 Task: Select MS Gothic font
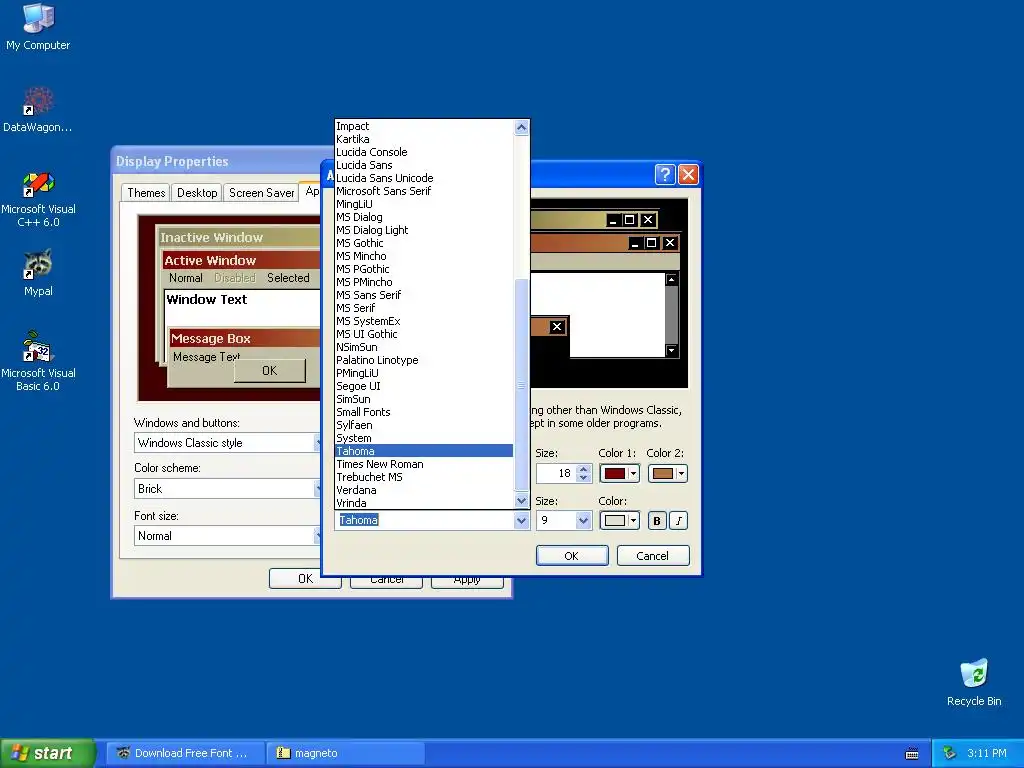coord(424,243)
